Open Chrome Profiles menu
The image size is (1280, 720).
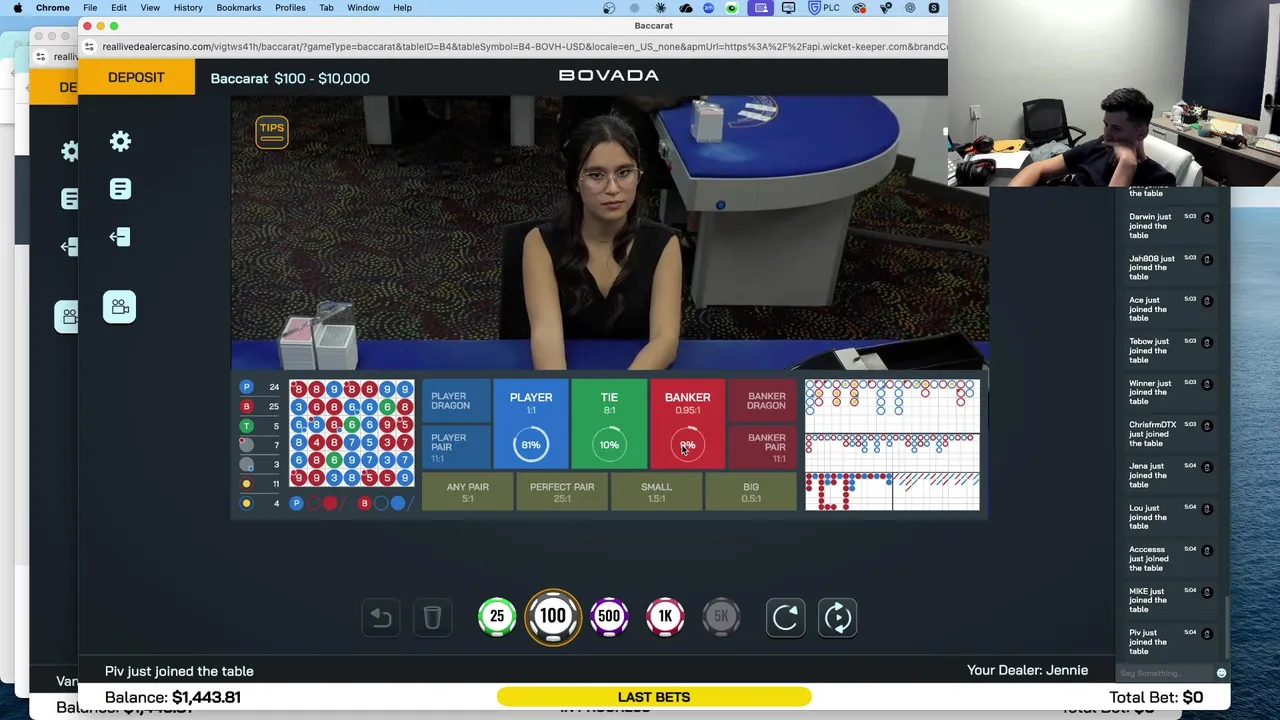click(290, 8)
